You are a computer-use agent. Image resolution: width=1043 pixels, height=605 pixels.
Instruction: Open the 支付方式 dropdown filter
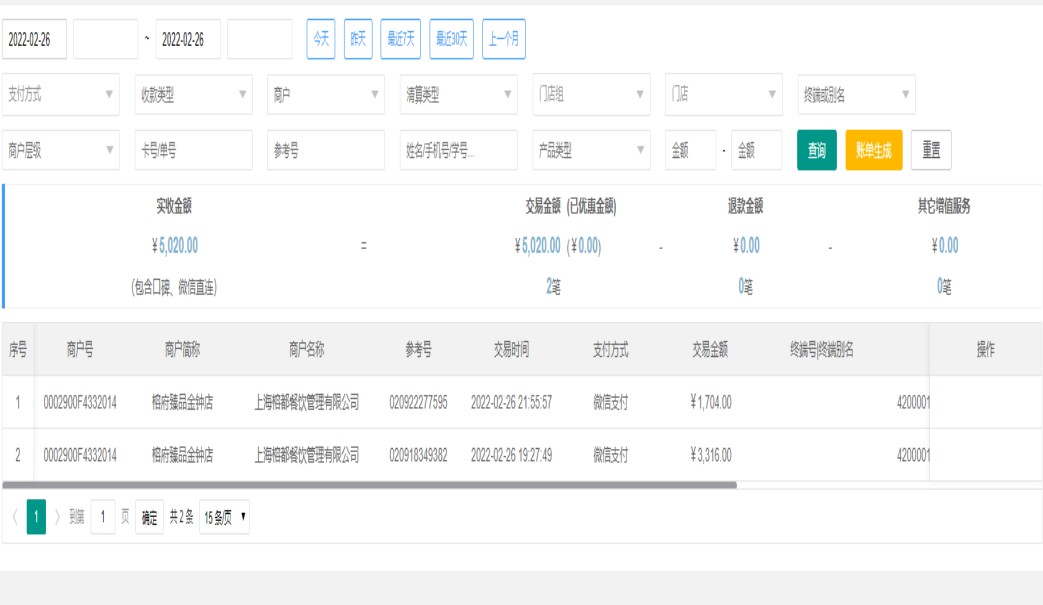point(61,95)
